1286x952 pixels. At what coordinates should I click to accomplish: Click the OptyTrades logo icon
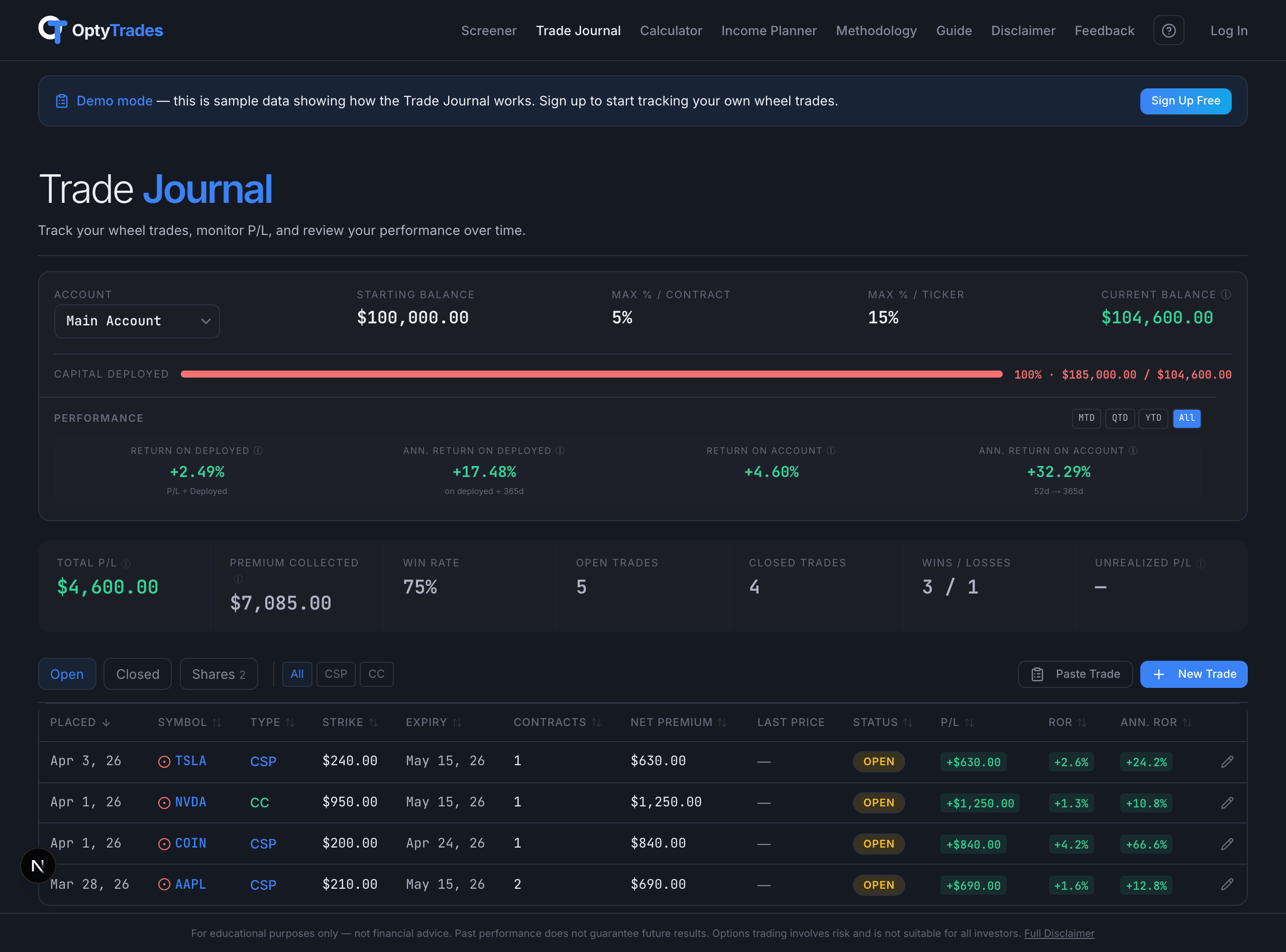click(53, 30)
